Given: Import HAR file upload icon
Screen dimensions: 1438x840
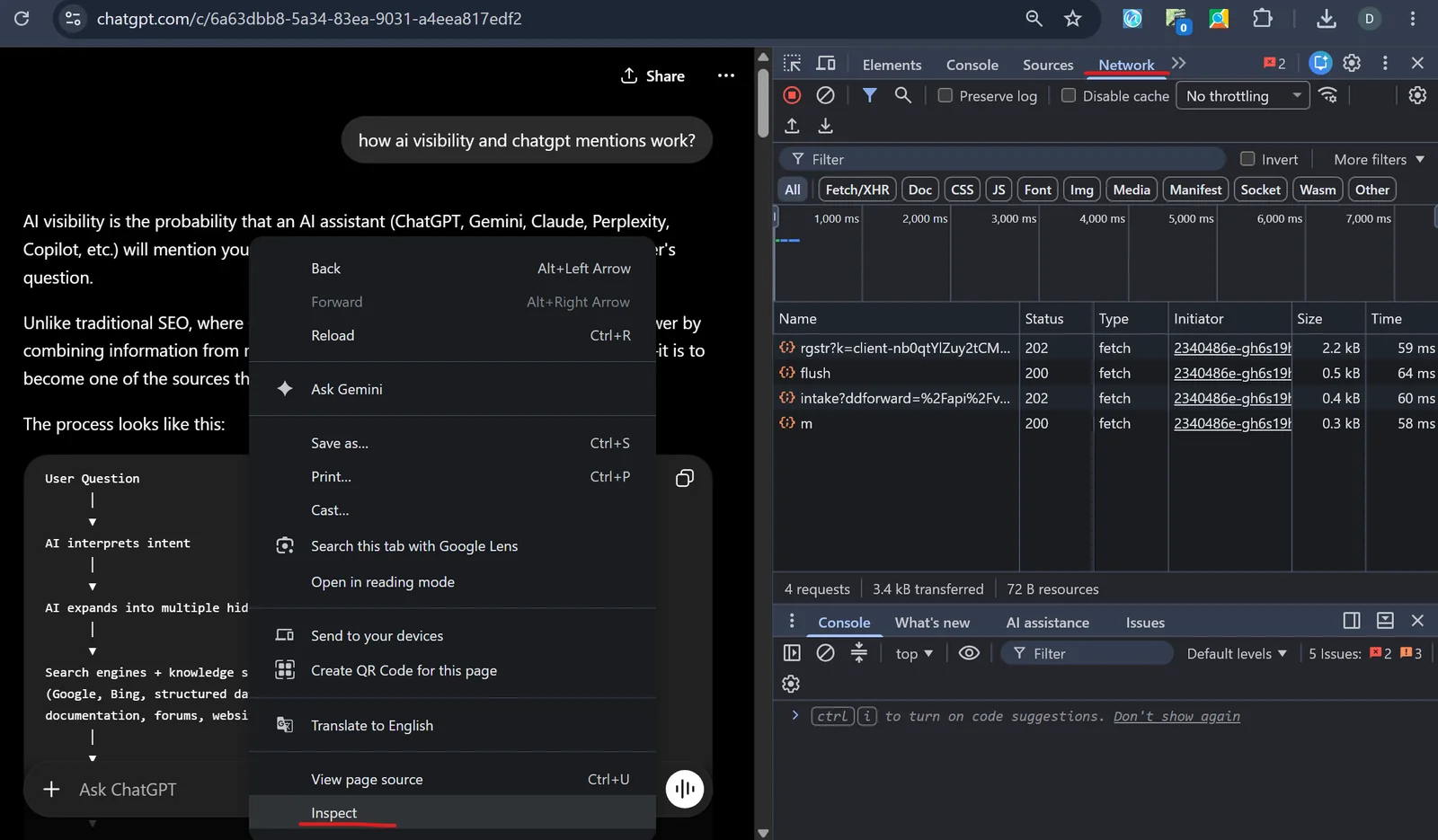Looking at the screenshot, I should 792,126.
